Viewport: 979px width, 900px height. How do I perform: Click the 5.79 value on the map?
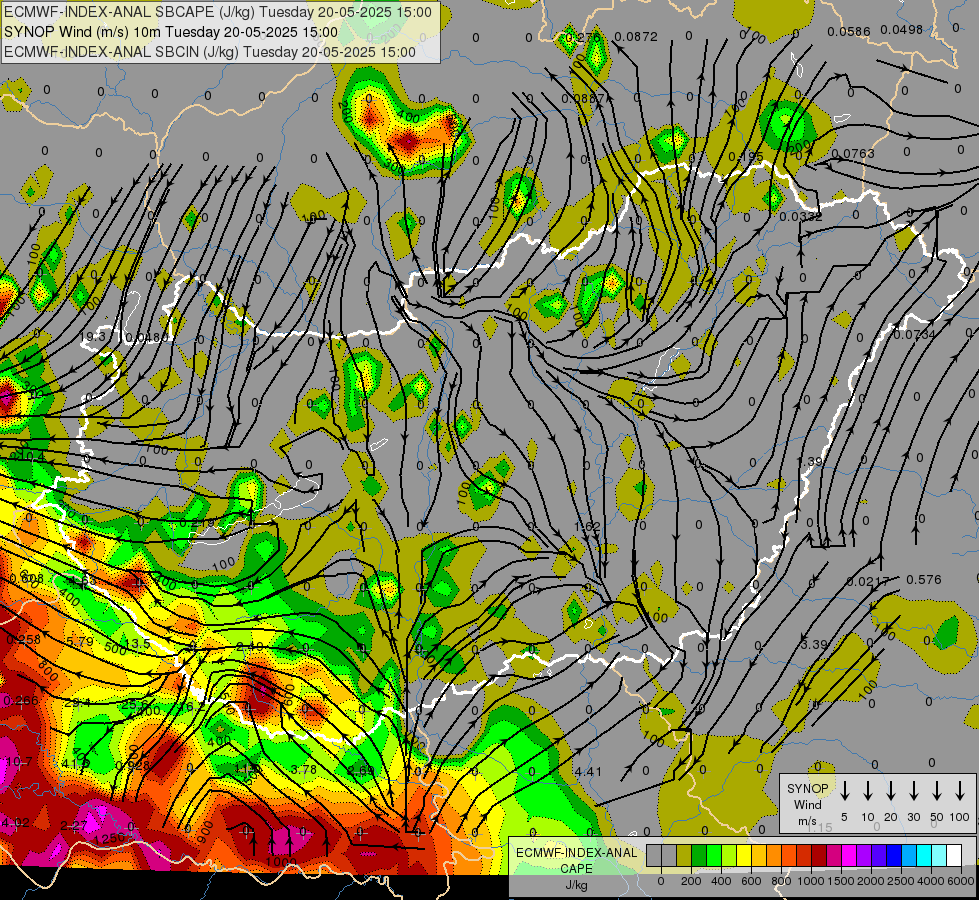pyautogui.click(x=79, y=641)
